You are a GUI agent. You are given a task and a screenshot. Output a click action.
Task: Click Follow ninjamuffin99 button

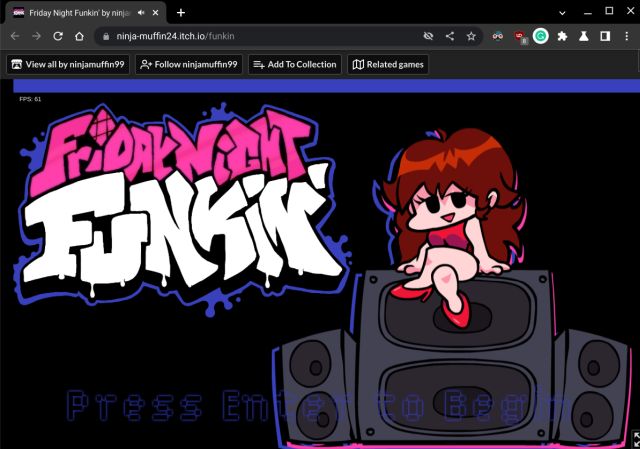pyautogui.click(x=189, y=64)
